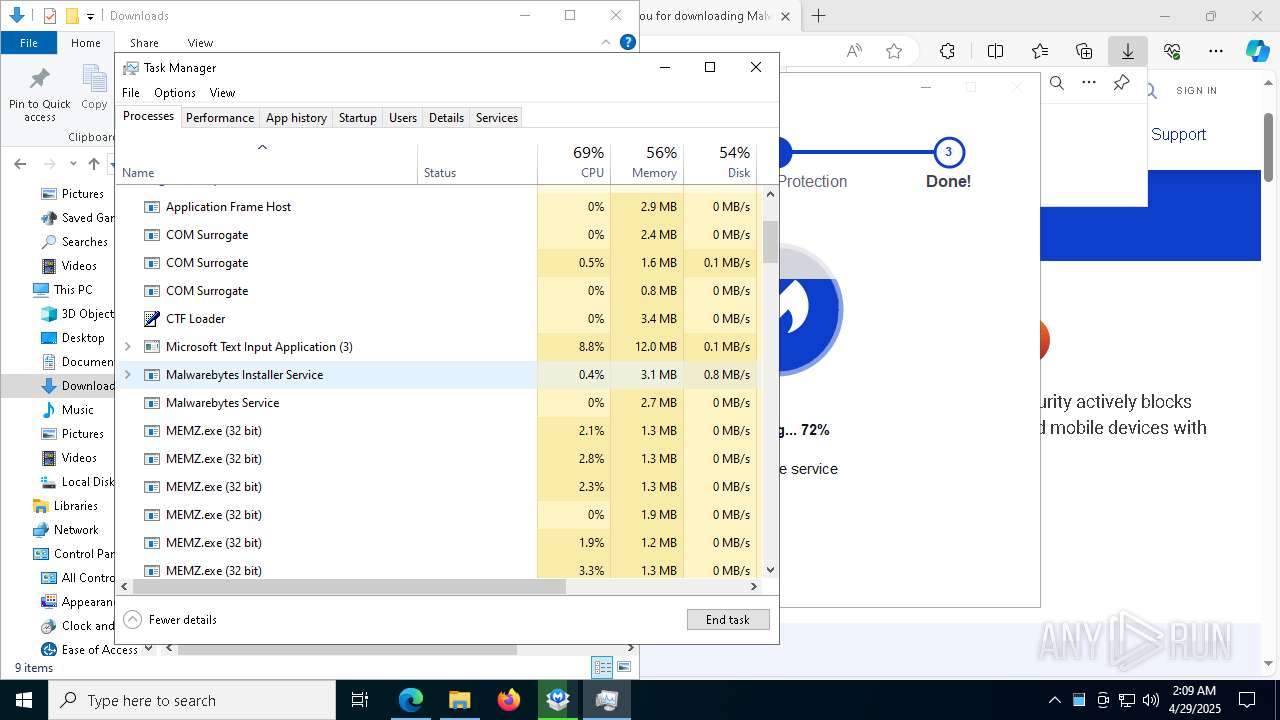Click the End task button
This screenshot has height=720, width=1280.
(728, 620)
